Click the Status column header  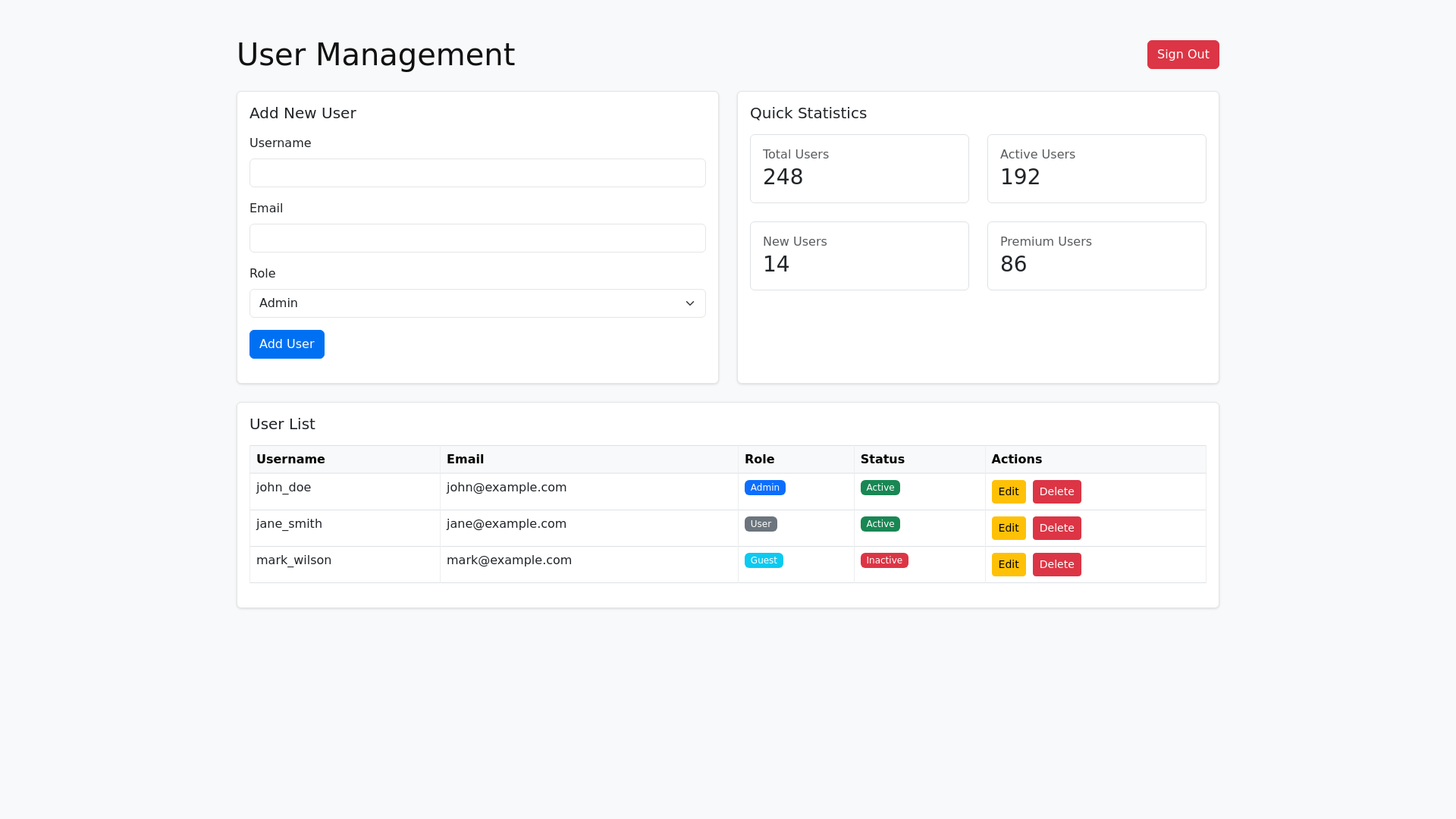[x=920, y=460]
